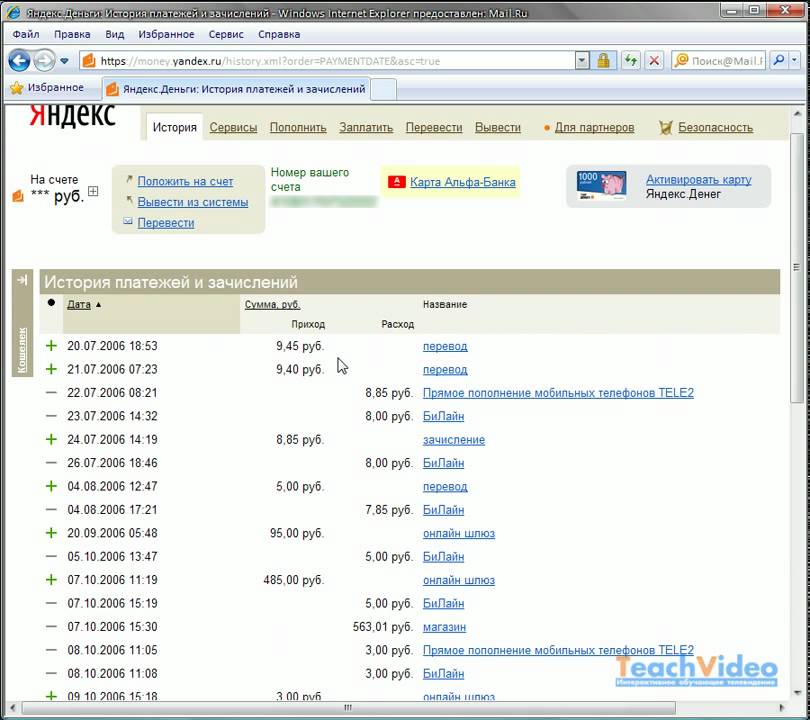Open the Активировать карту link
This screenshot has width=810, height=720.
pos(699,180)
